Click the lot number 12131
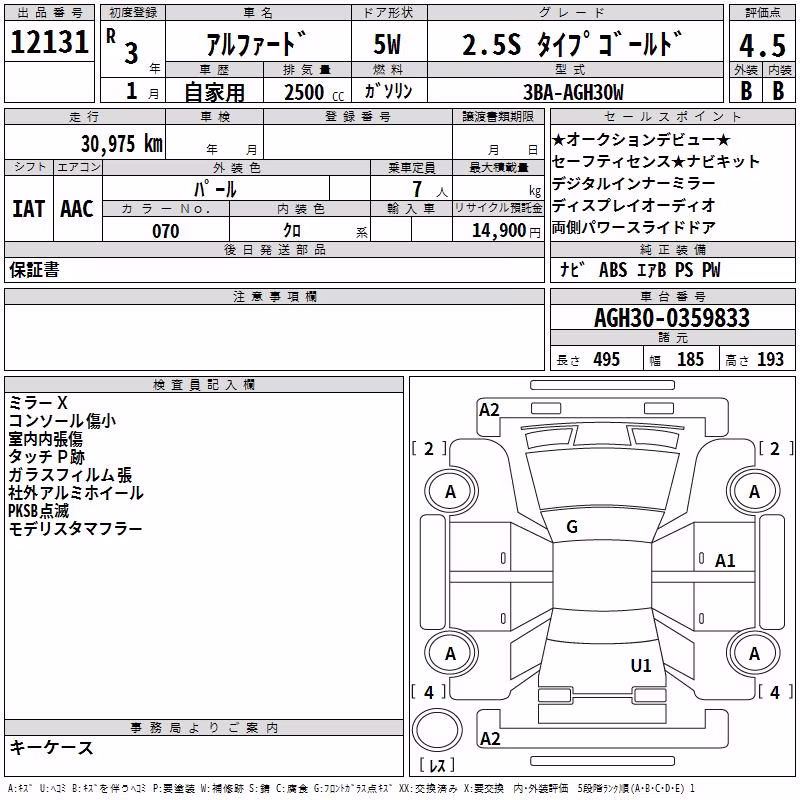800x800 pixels. tap(49, 42)
